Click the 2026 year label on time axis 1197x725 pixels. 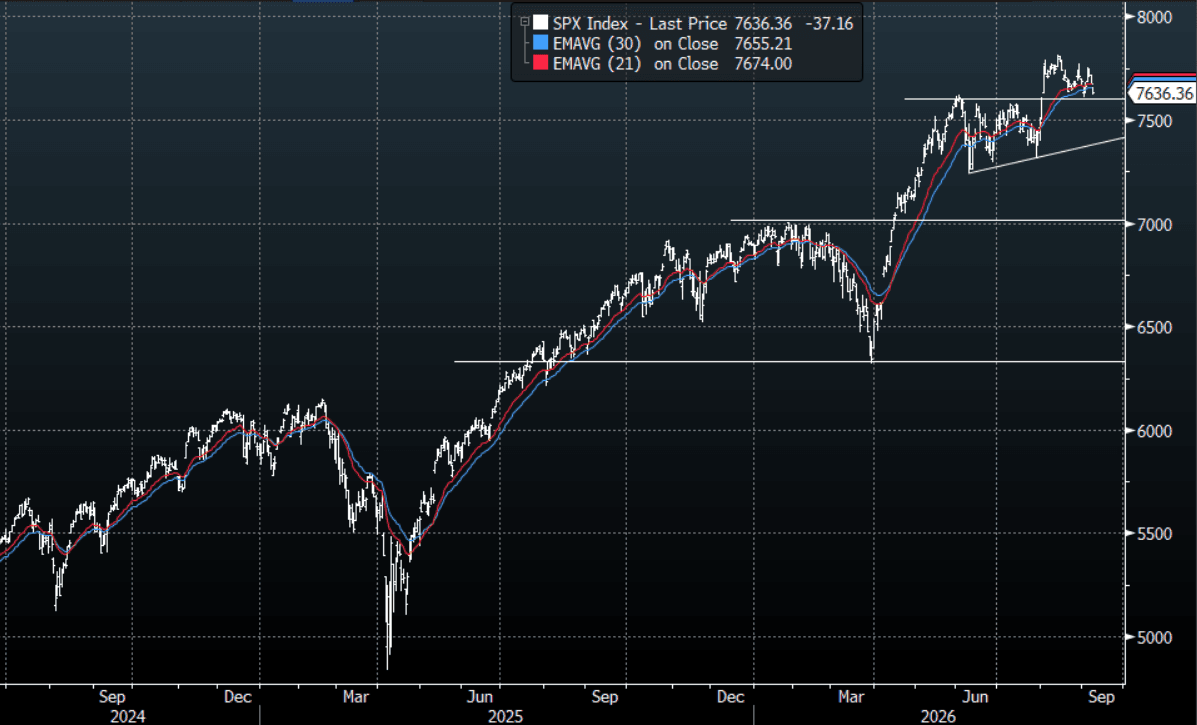(x=938, y=716)
